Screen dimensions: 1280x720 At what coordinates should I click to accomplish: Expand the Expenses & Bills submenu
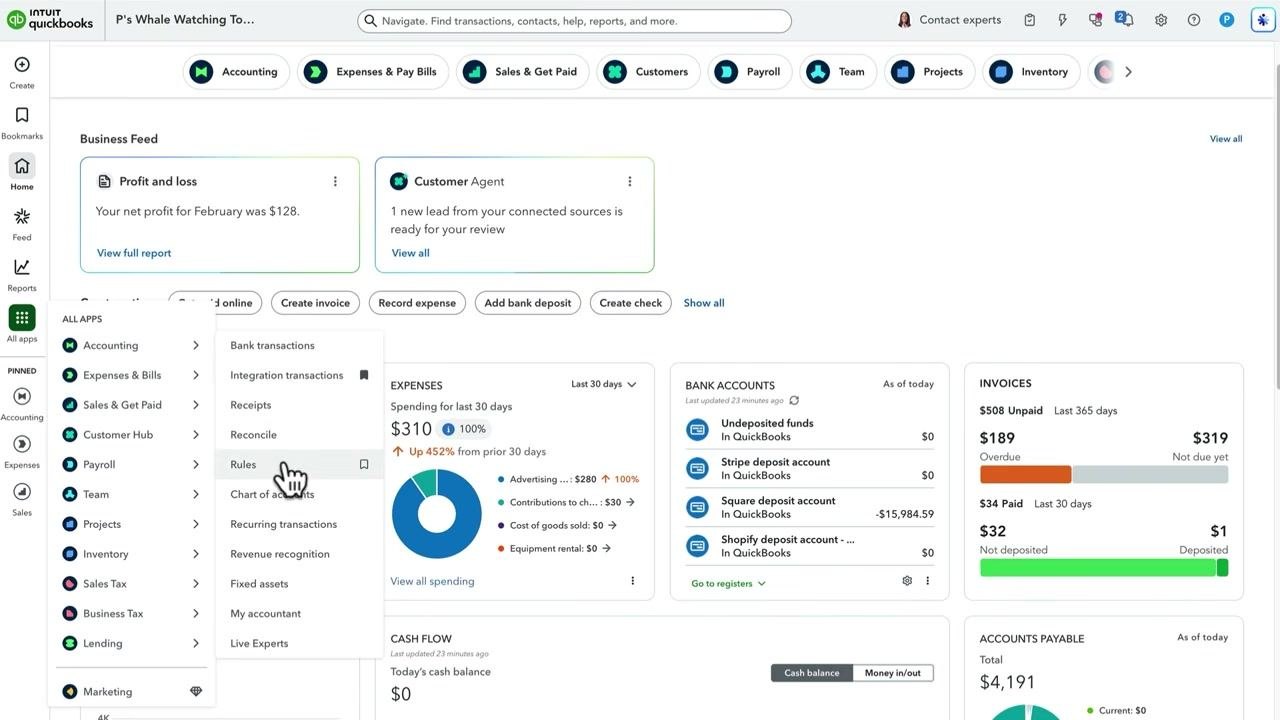[x=196, y=375]
